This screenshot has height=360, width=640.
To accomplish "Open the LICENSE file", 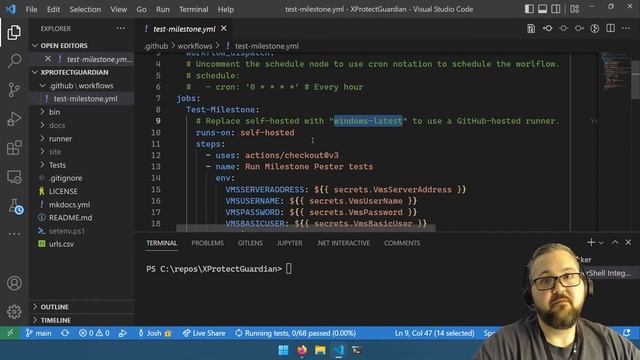I will pos(63,191).
